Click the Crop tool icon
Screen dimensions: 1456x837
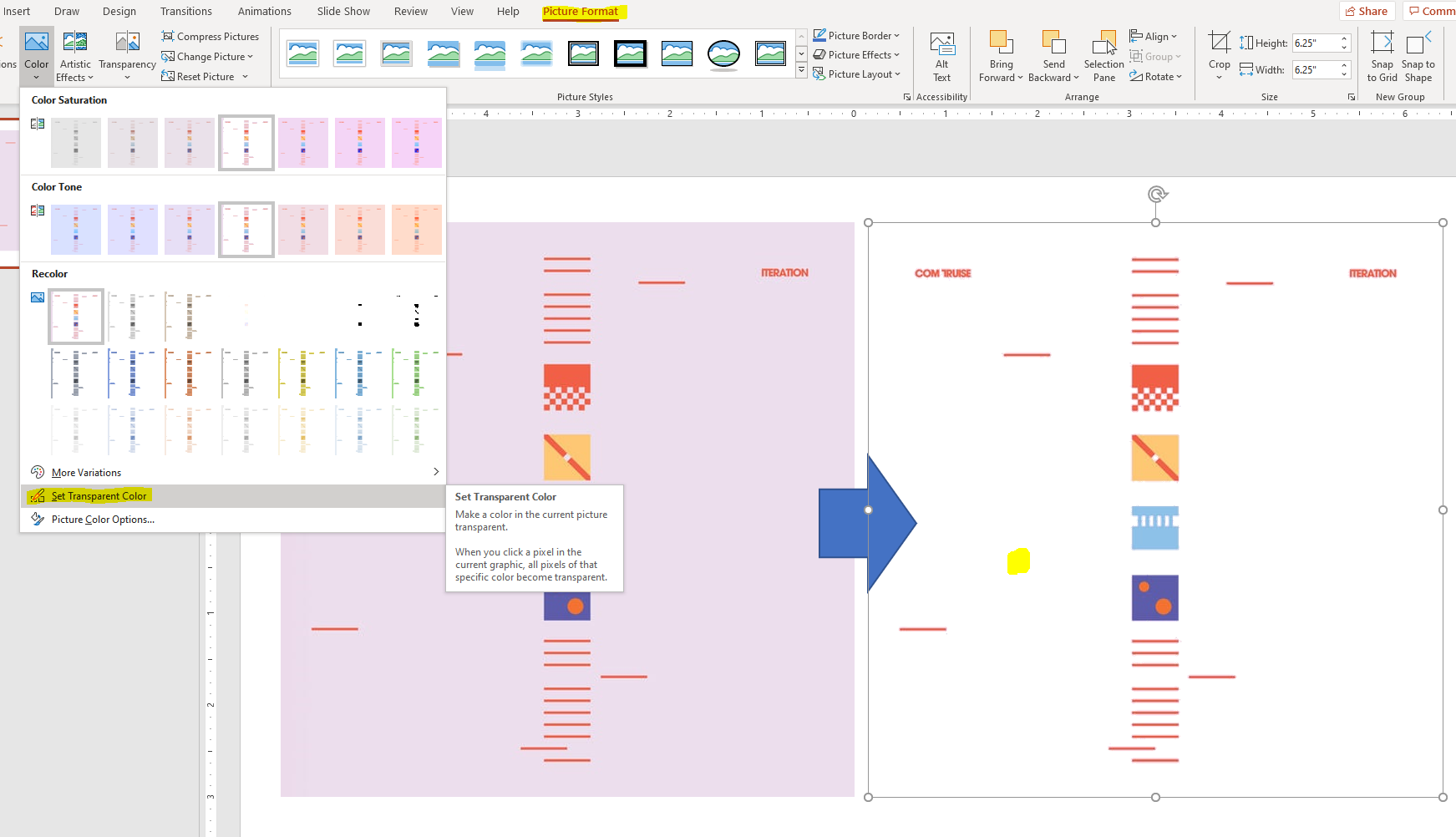pos(1219,43)
